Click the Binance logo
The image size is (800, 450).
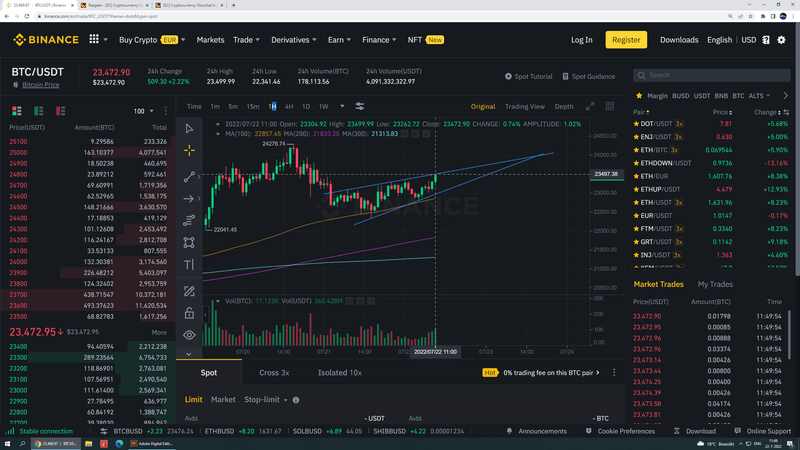click(46, 39)
